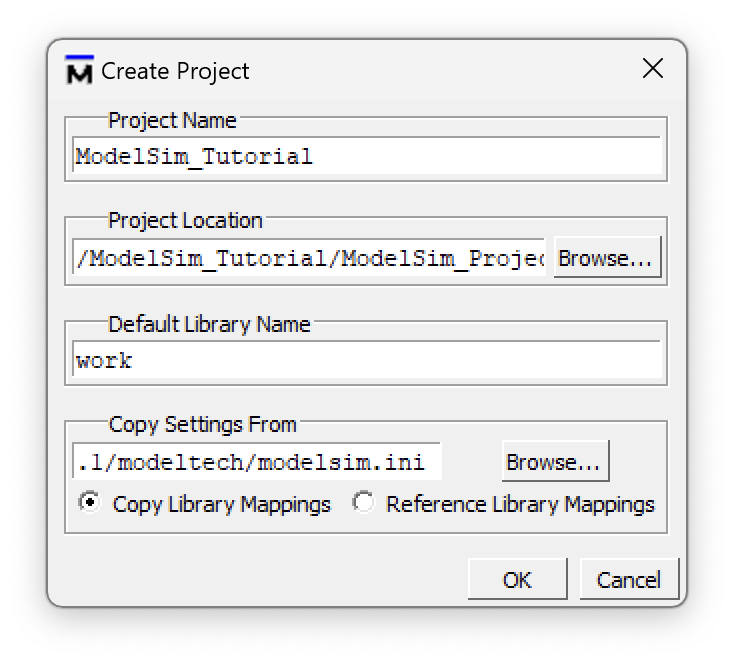Enable the Reference Library Mappings radio button

[363, 502]
